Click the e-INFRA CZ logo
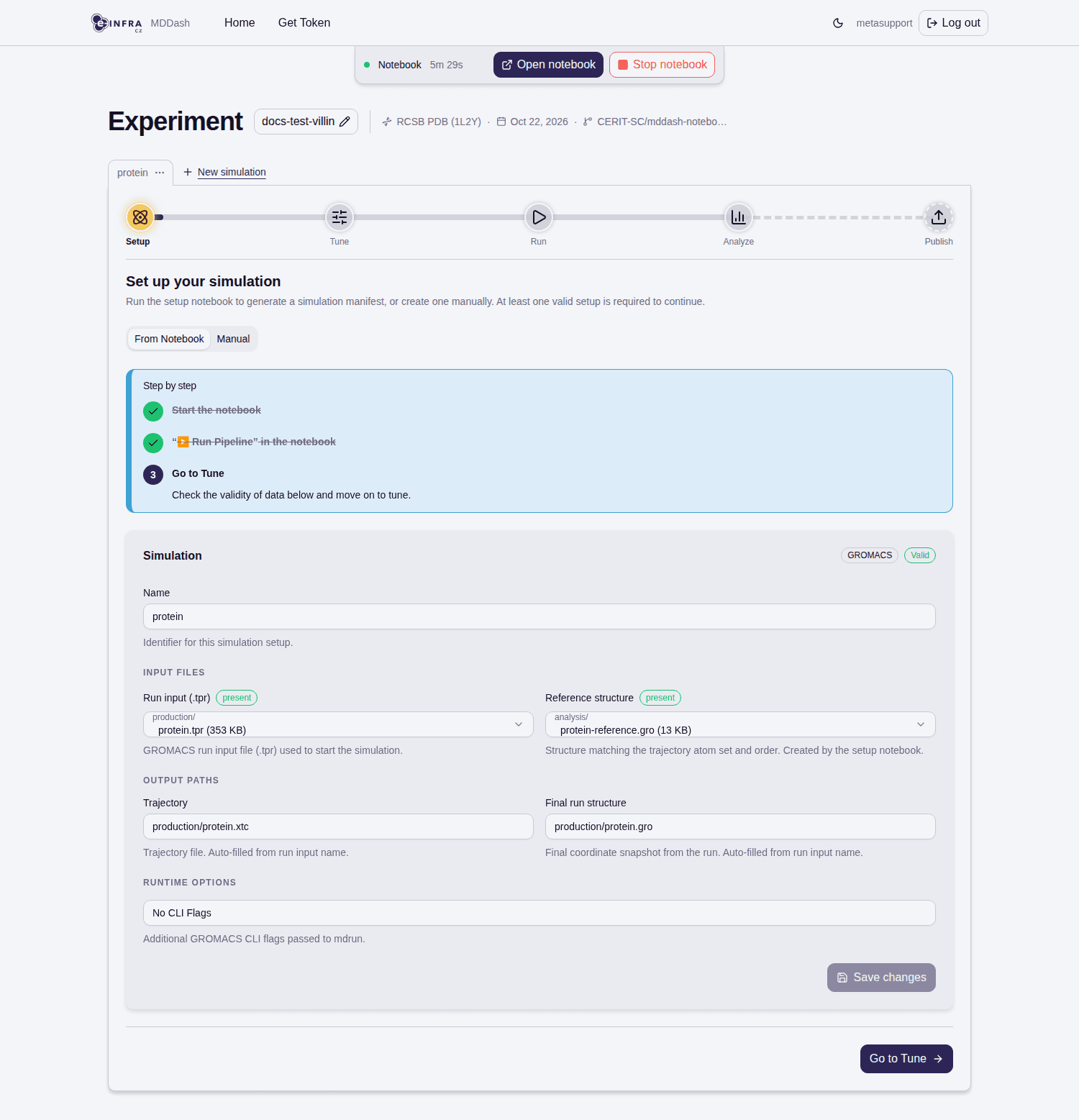Image resolution: width=1079 pixels, height=1120 pixels. click(x=117, y=23)
